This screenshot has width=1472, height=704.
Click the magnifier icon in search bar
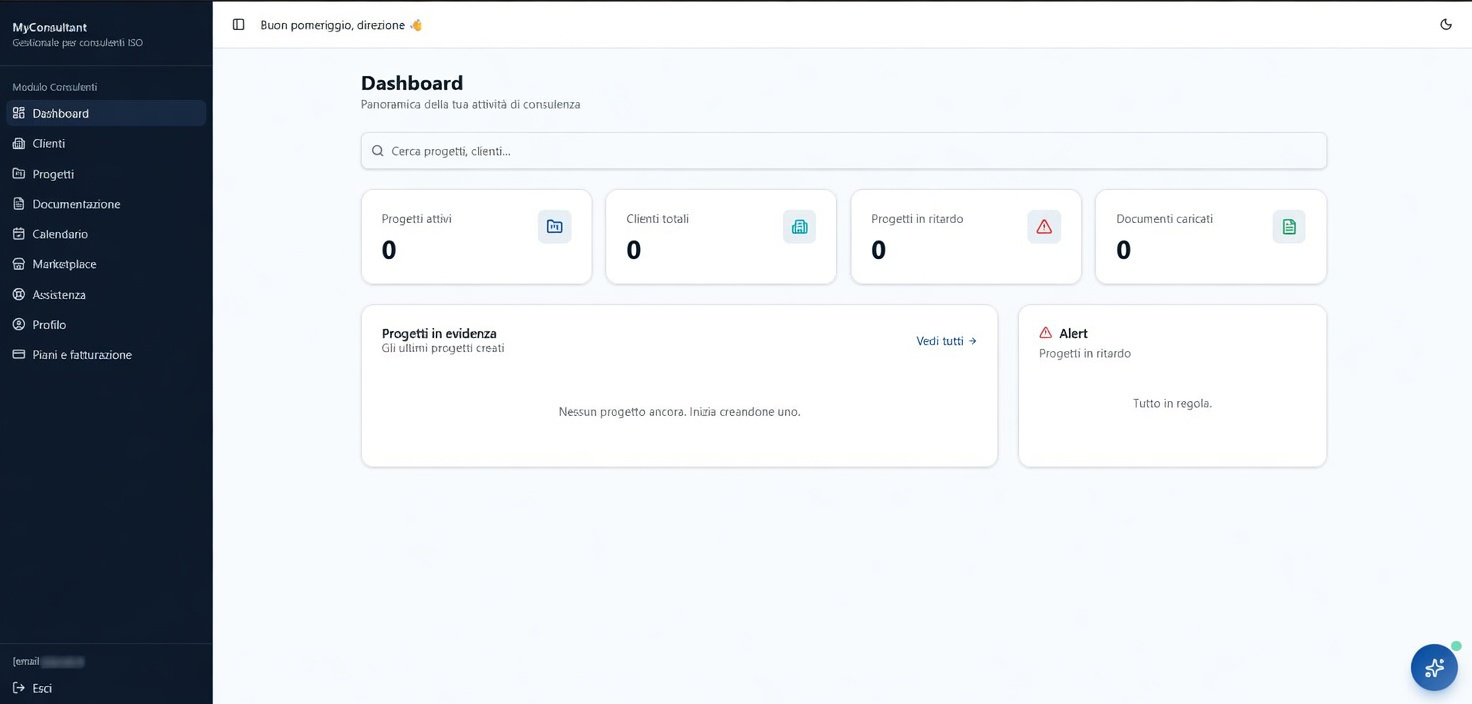(x=378, y=151)
